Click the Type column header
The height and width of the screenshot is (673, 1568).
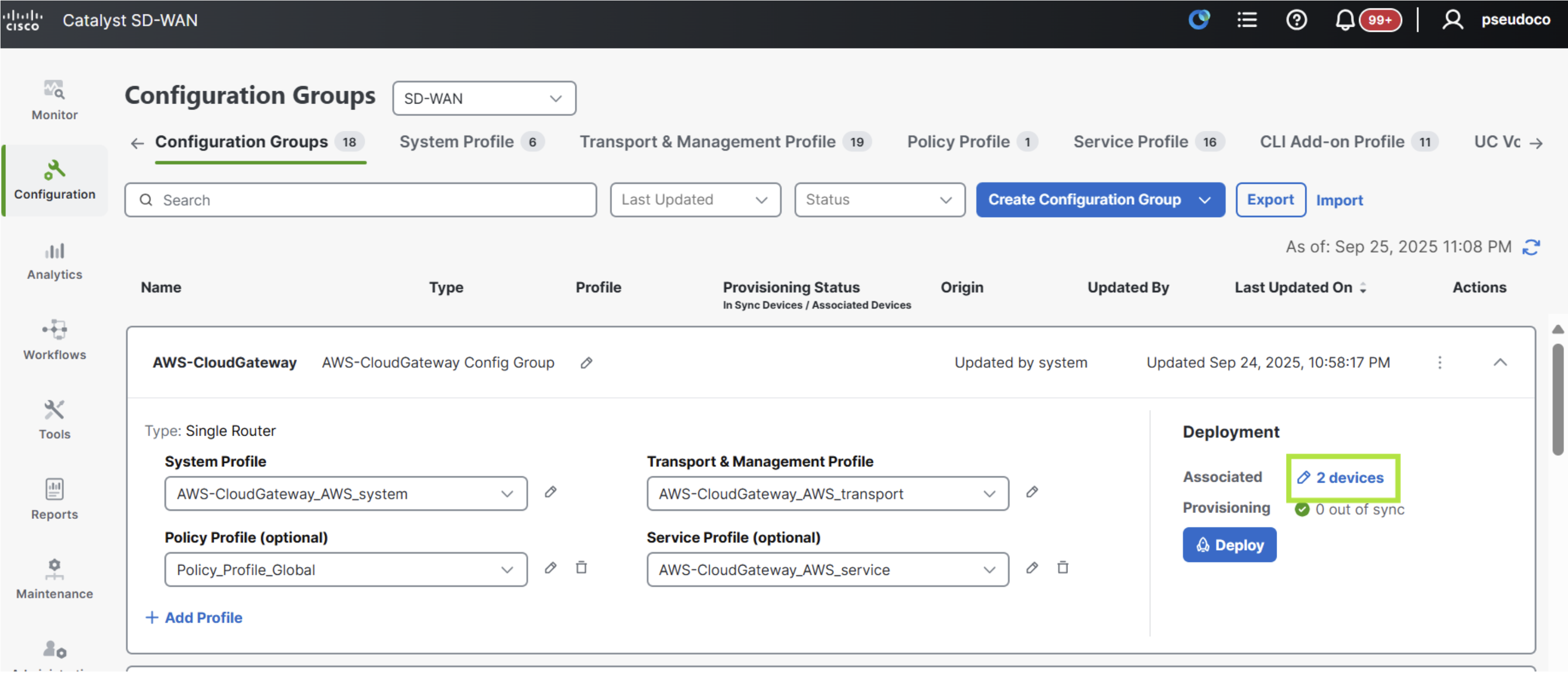(446, 287)
